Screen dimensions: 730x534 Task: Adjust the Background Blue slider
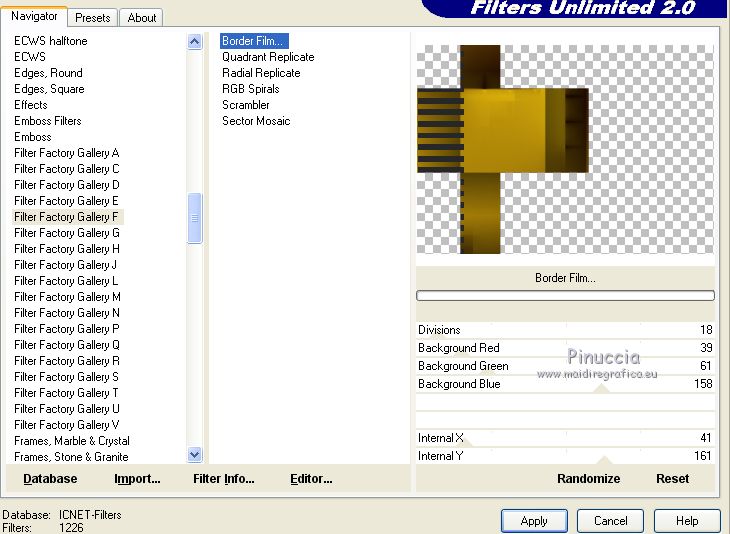click(x=565, y=384)
